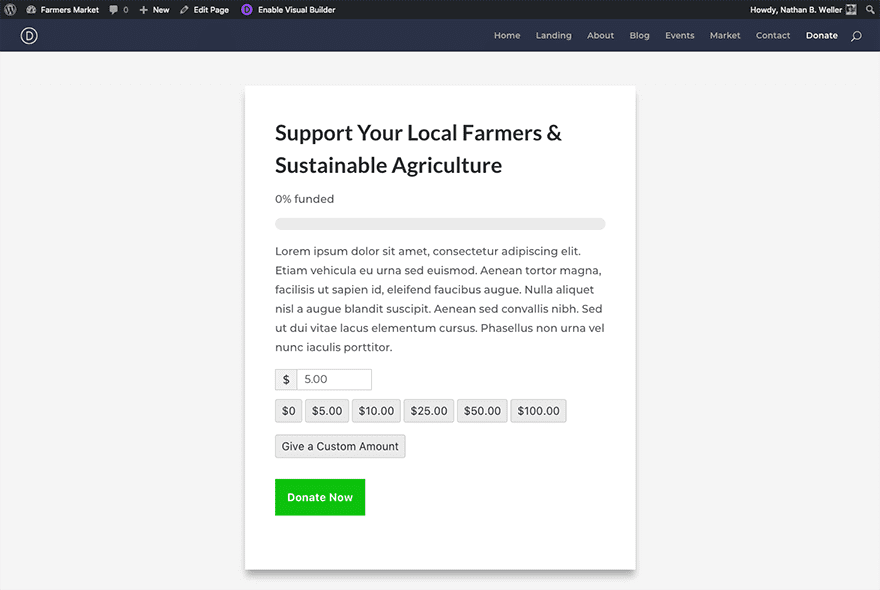
Task: Click the Divi purple D icon
Action: (247, 10)
